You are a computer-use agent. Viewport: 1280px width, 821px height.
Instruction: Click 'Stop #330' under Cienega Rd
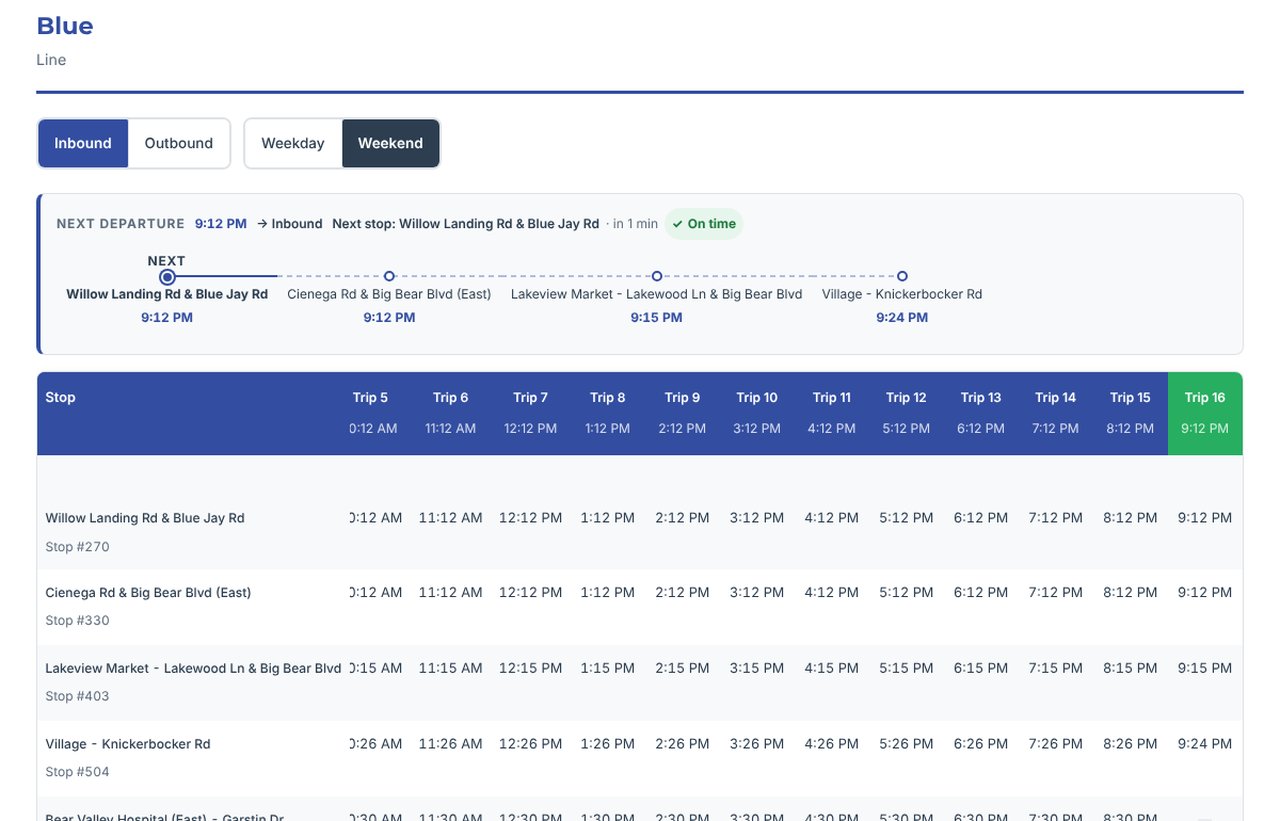click(77, 621)
